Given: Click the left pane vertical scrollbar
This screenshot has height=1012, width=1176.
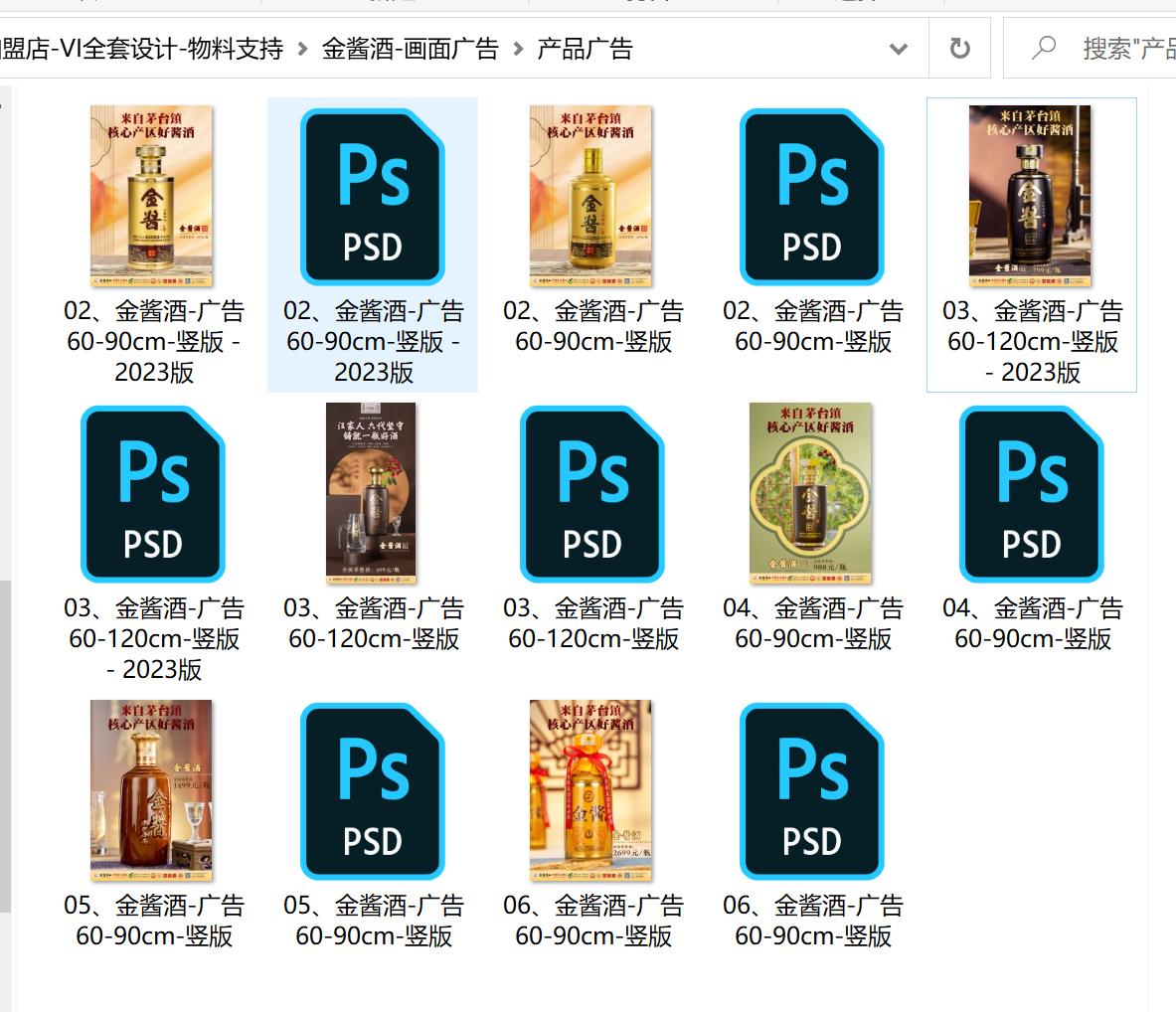Looking at the screenshot, I should click(5, 746).
